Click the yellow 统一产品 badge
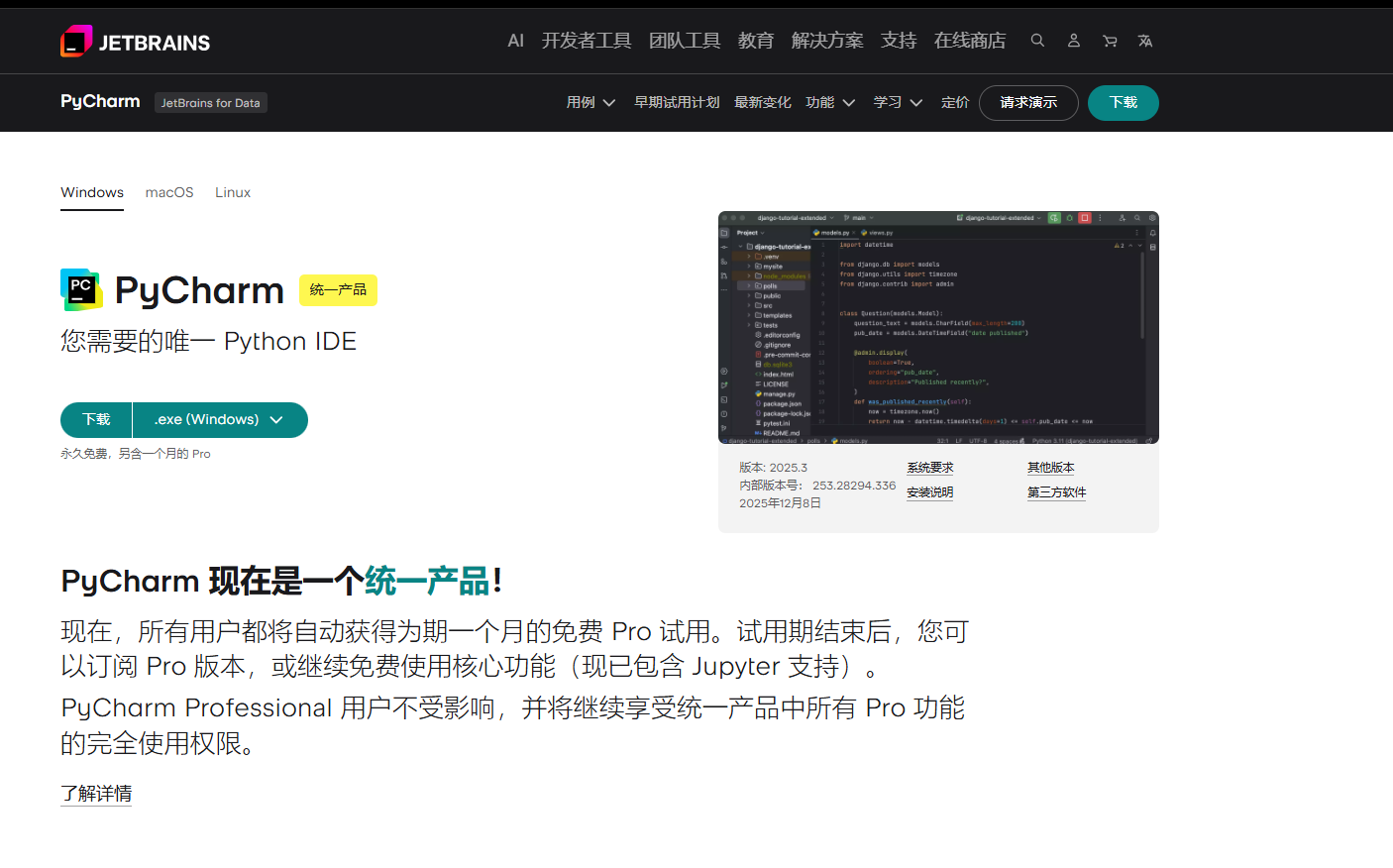 (x=338, y=290)
